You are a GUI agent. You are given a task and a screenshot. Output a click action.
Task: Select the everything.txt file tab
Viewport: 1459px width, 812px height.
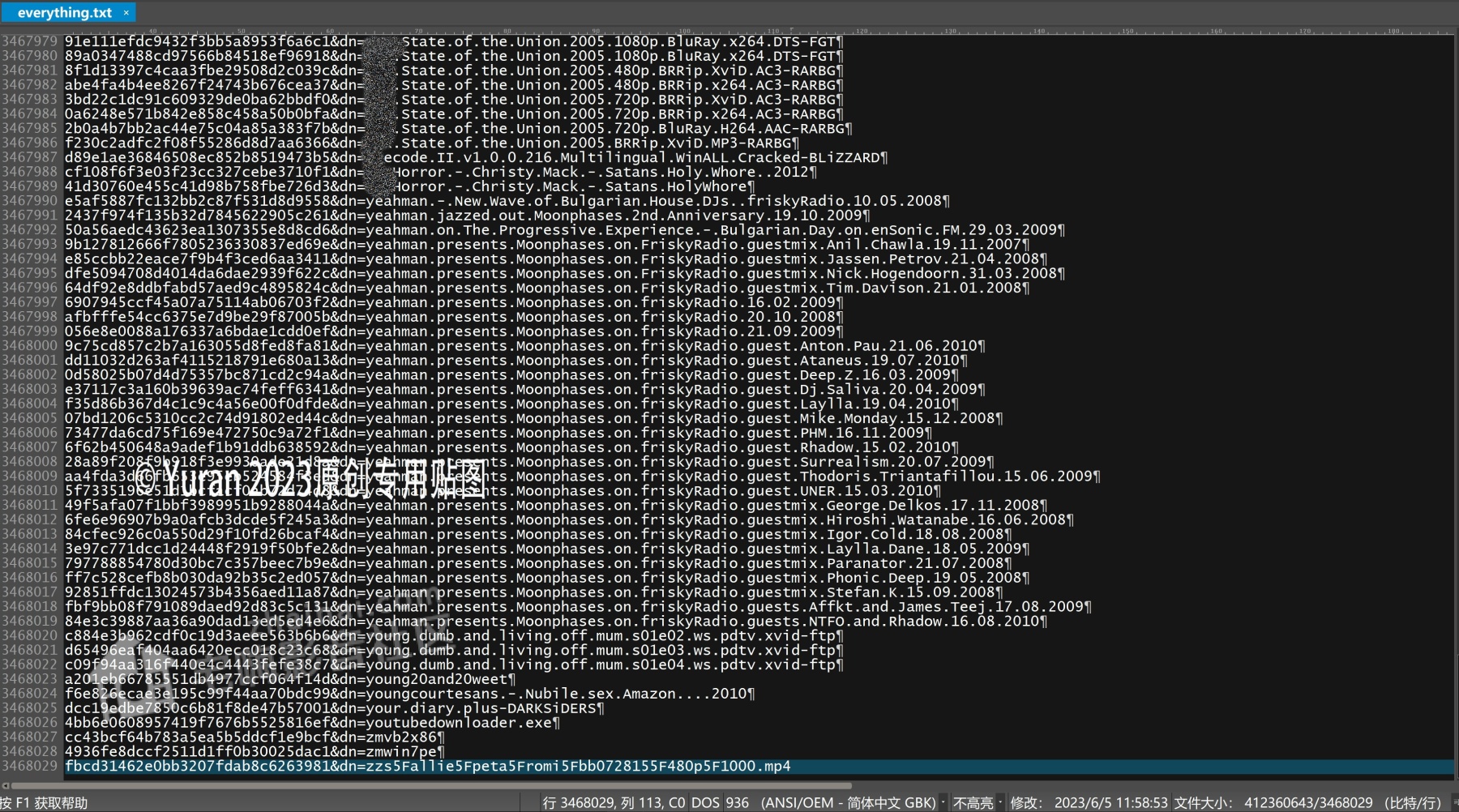coord(65,12)
